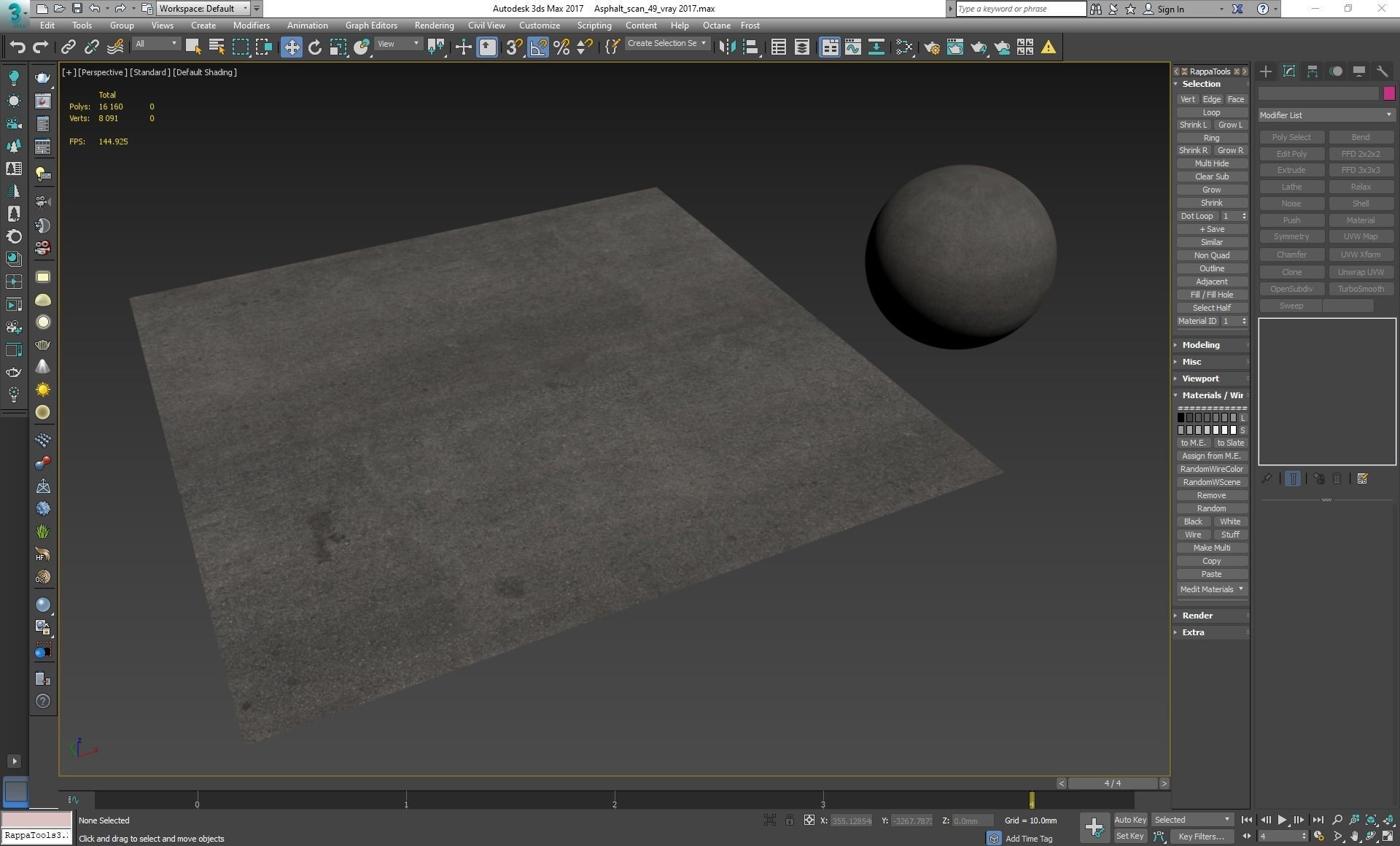Open the Octane menu
Screen dimensions: 1400x846
coord(716,25)
